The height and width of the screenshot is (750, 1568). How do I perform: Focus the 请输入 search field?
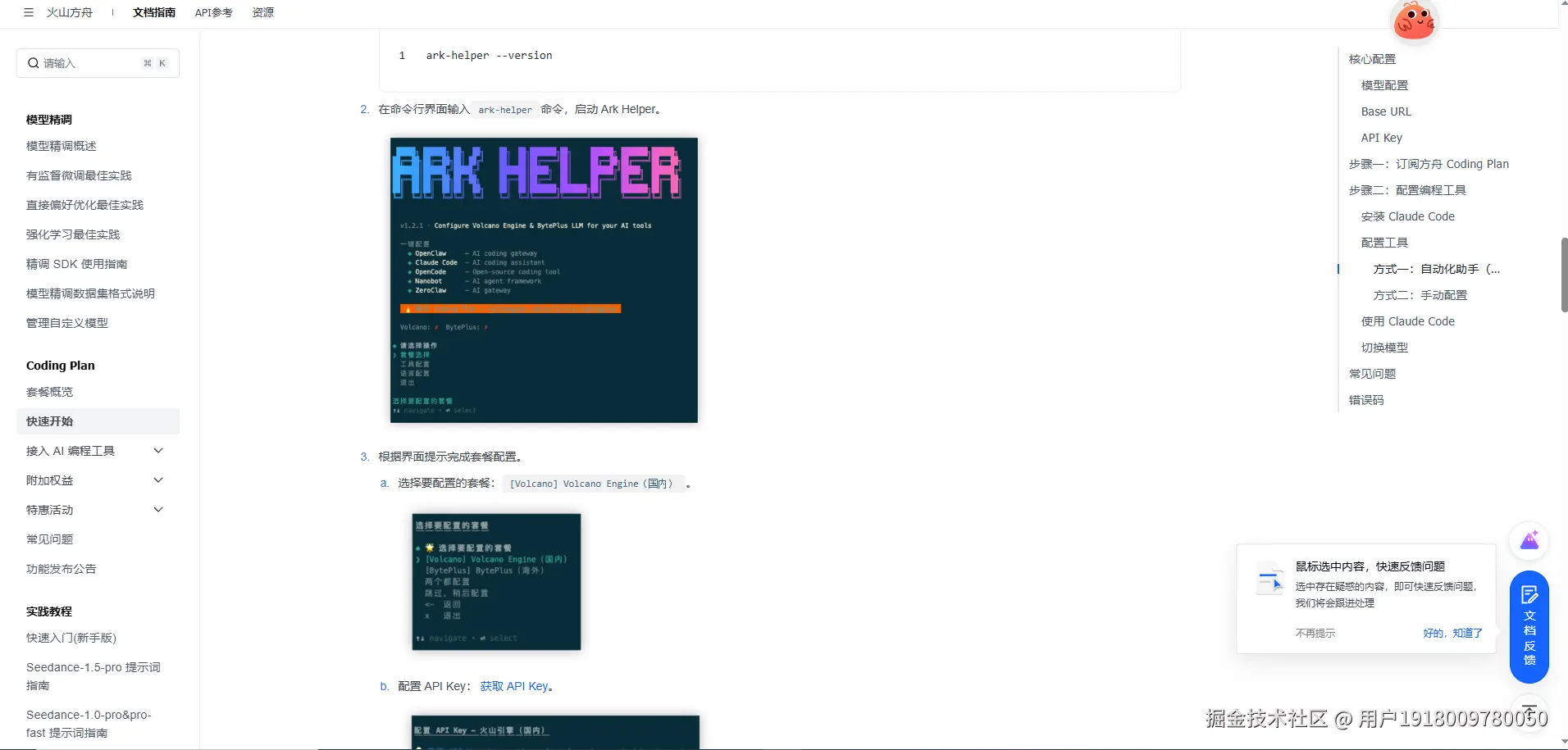click(x=98, y=63)
